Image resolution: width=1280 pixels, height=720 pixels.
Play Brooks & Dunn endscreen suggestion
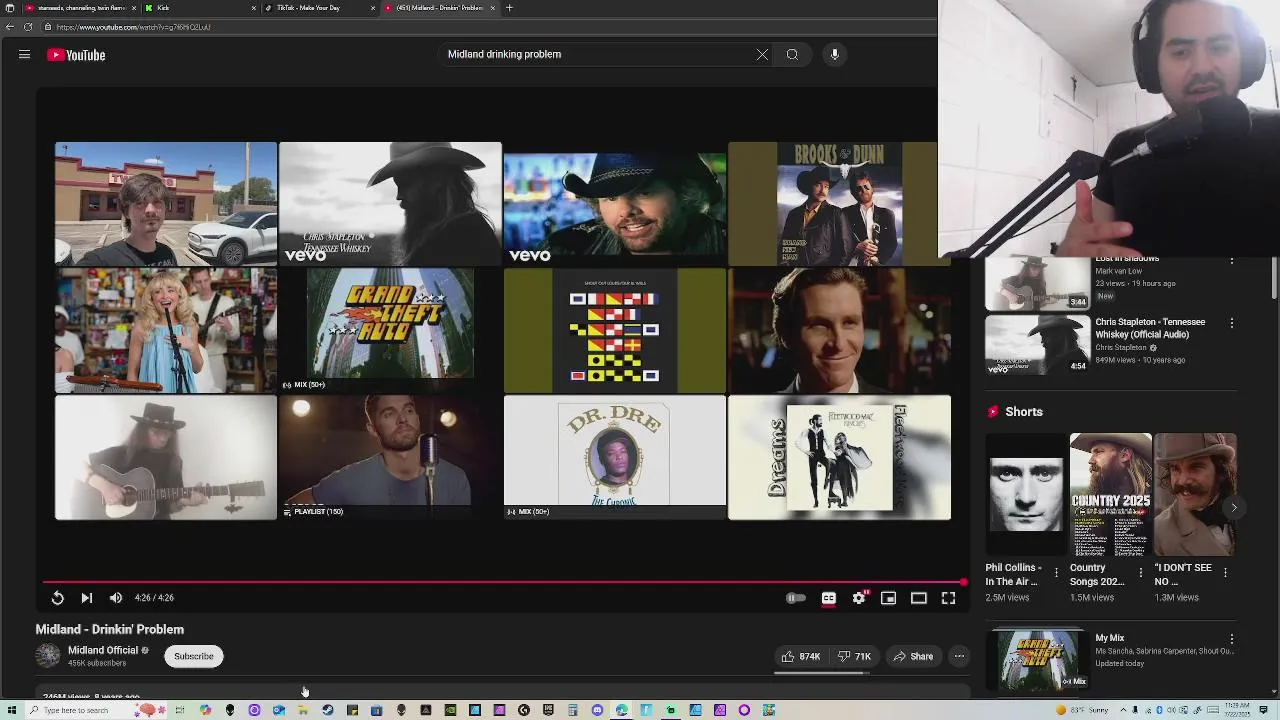click(839, 204)
